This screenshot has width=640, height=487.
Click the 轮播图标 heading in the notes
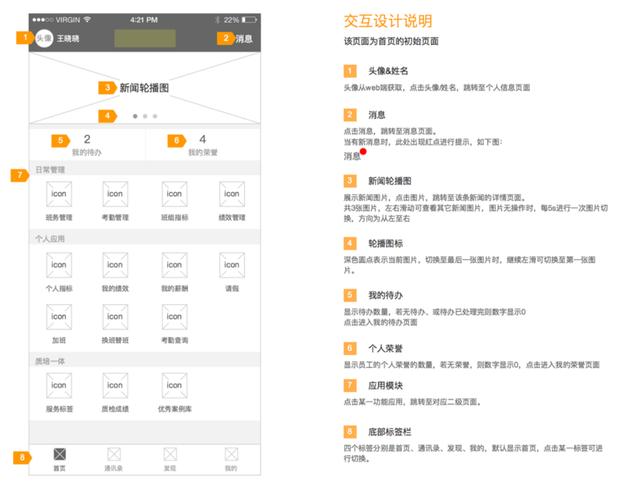[386, 244]
